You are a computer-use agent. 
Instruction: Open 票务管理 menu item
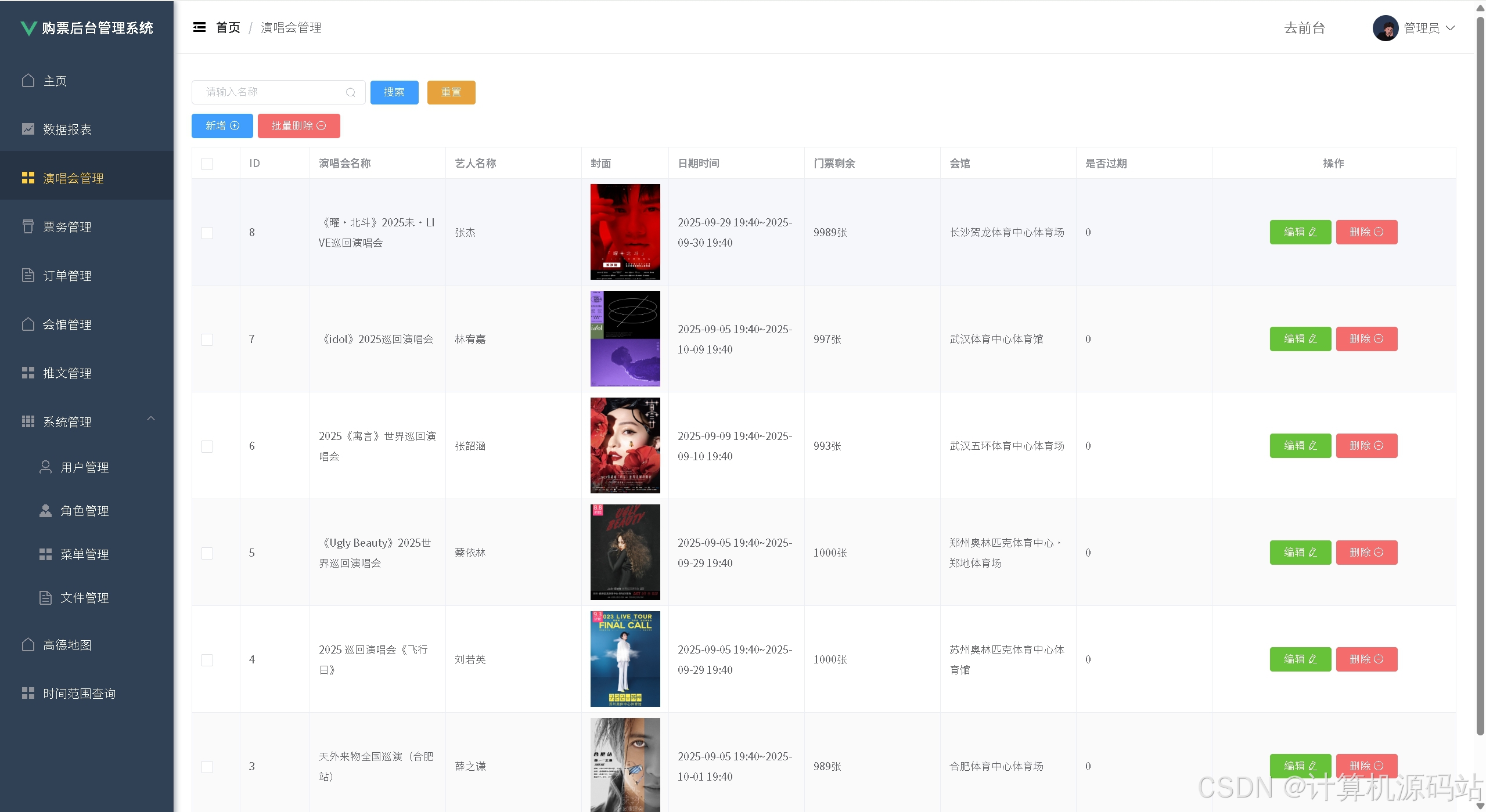click(87, 226)
